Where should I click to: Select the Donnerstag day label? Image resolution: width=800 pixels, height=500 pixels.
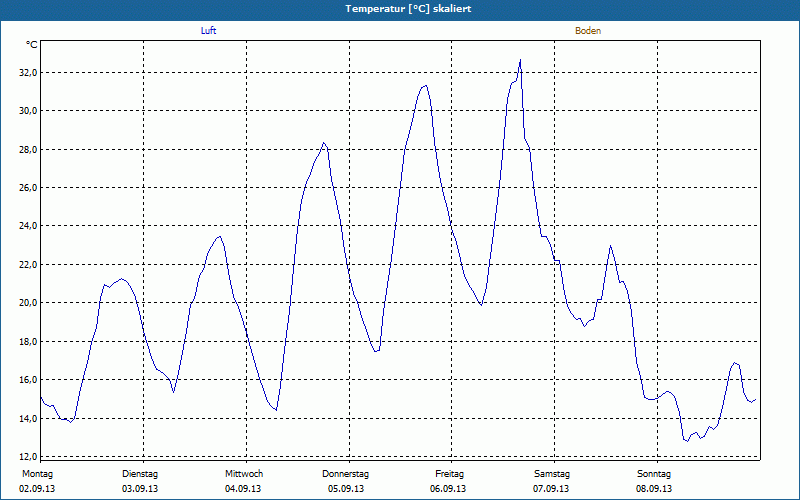[x=345, y=474]
